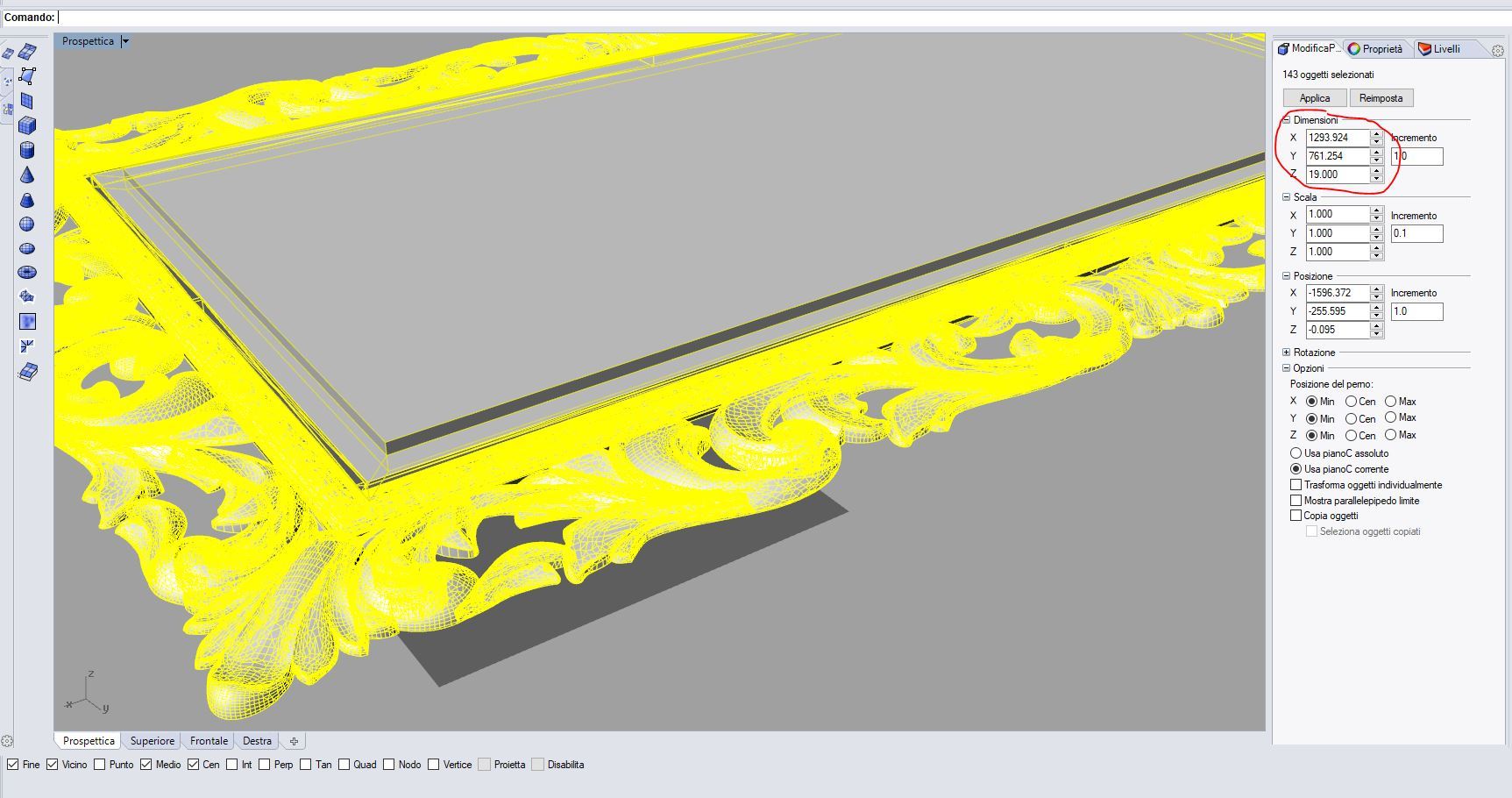1512x798 pixels.
Task: Add a new viewport tab
Action: click(x=295, y=741)
